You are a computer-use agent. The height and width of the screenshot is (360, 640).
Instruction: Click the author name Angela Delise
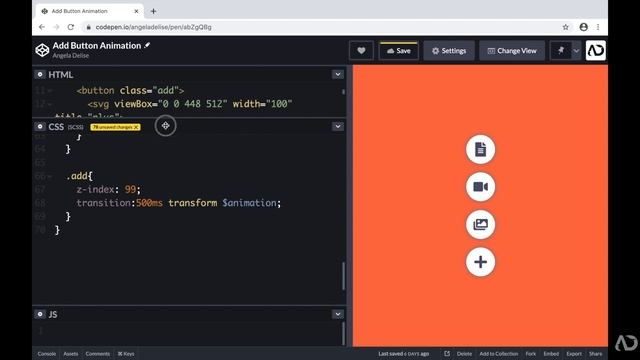click(71, 56)
